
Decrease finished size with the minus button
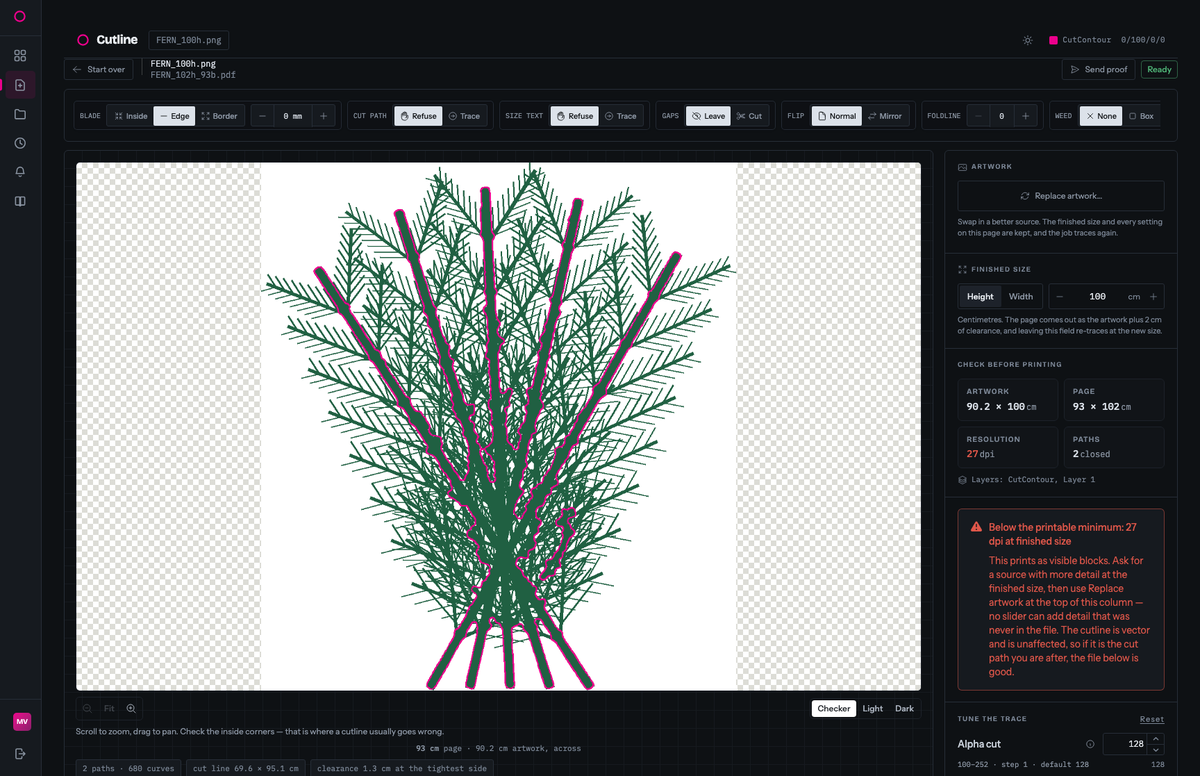pos(1058,297)
